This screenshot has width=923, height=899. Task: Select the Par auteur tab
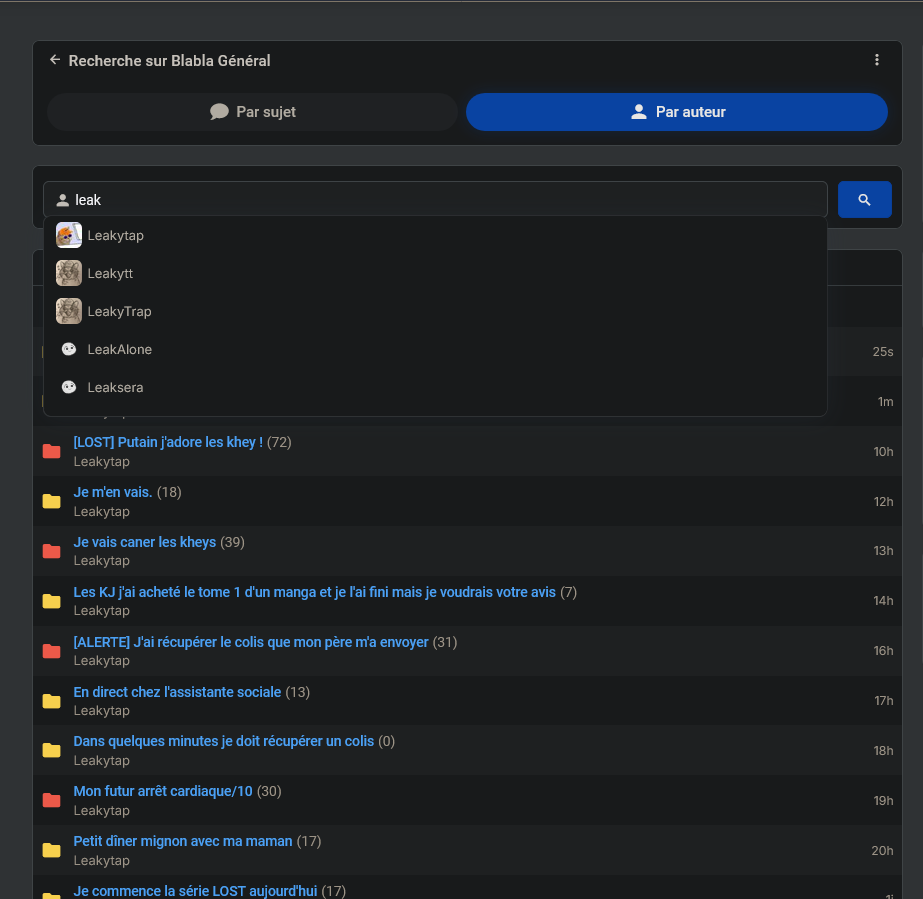[677, 112]
